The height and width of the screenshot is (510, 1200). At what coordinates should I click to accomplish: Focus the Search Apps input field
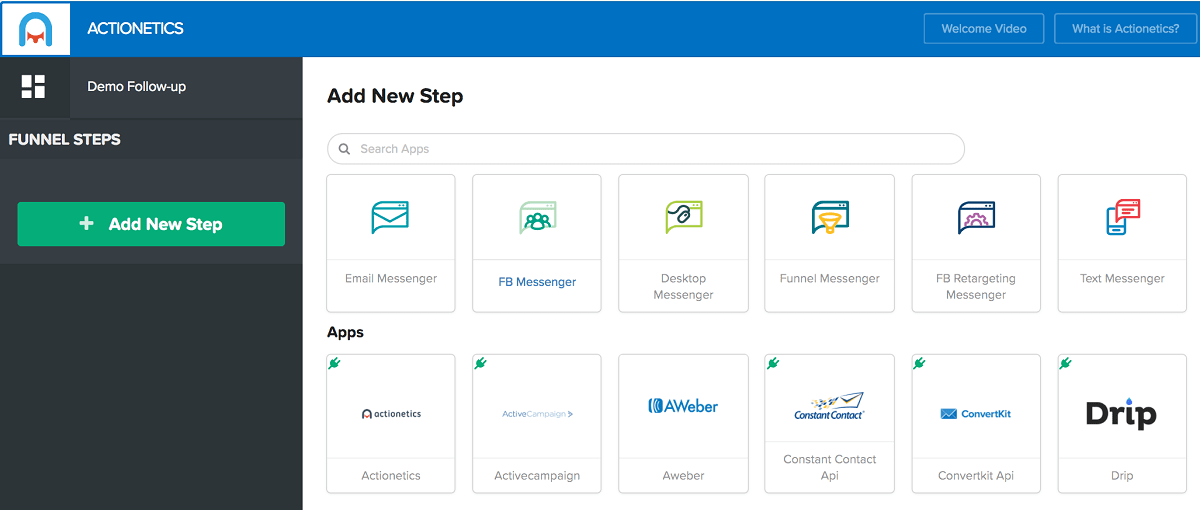click(x=646, y=149)
